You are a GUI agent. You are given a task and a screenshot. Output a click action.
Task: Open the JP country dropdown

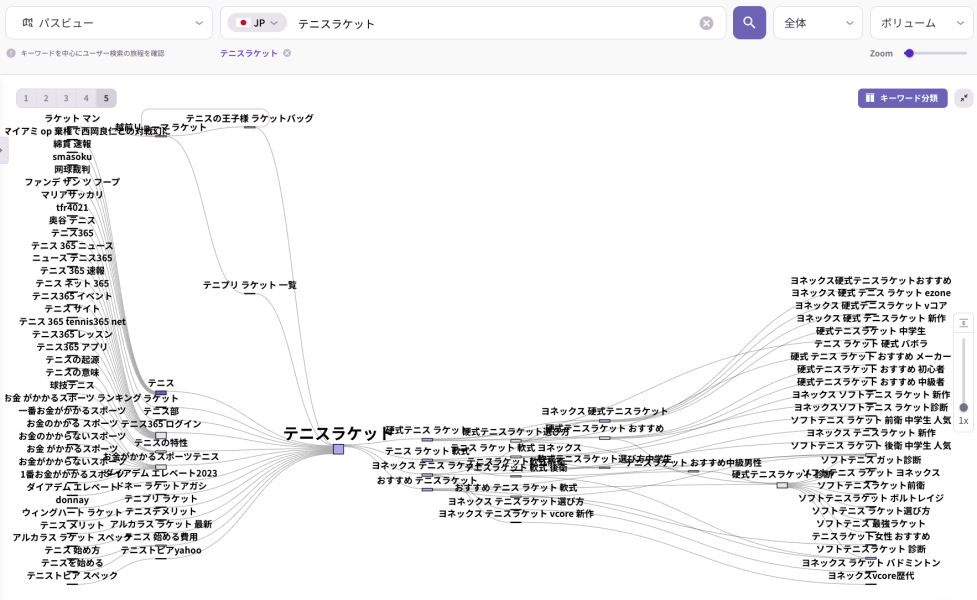(x=258, y=22)
